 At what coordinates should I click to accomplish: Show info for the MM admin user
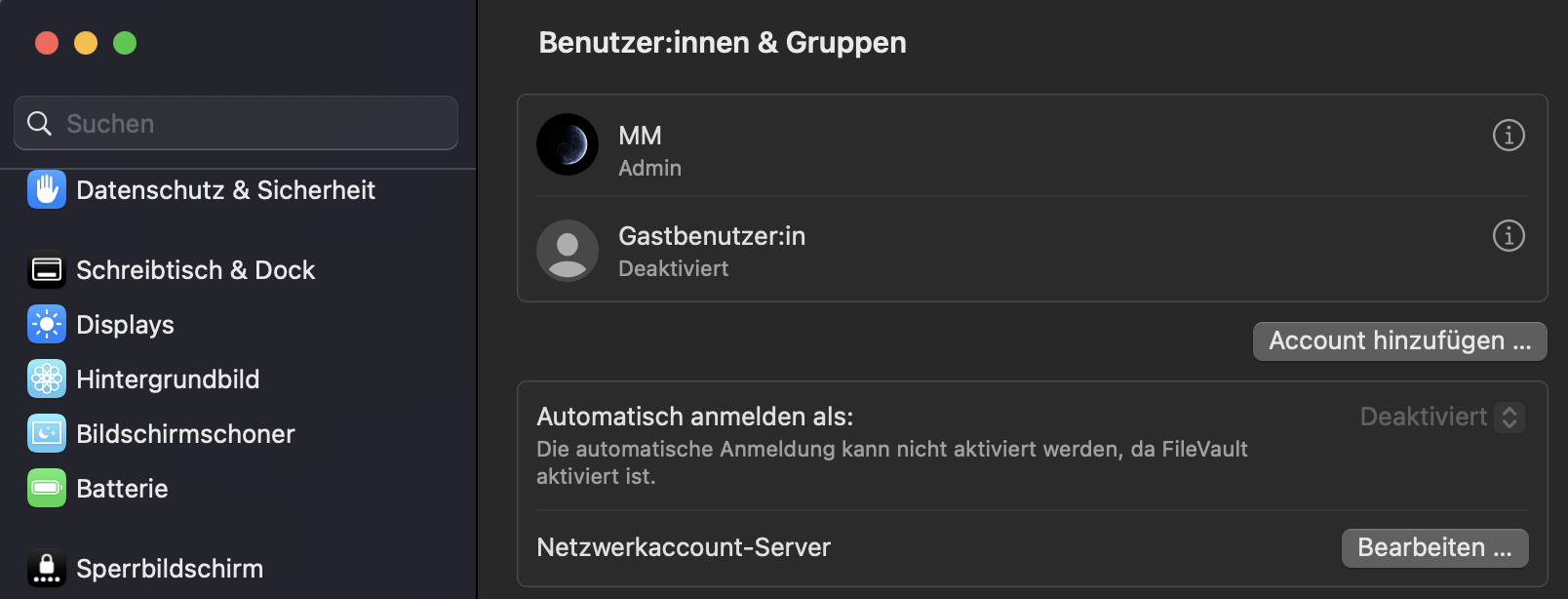click(x=1509, y=136)
